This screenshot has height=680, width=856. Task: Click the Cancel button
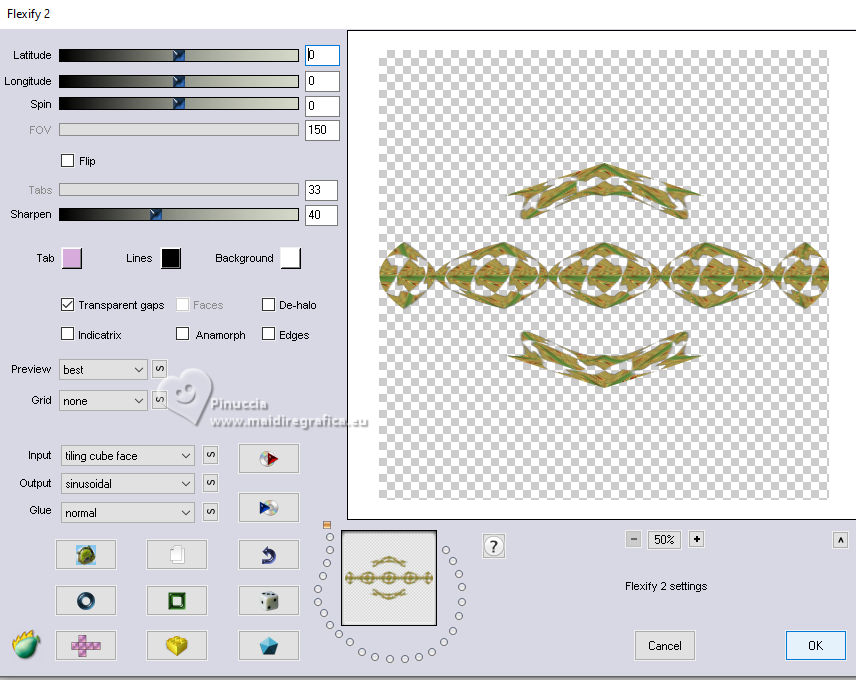[x=664, y=646]
